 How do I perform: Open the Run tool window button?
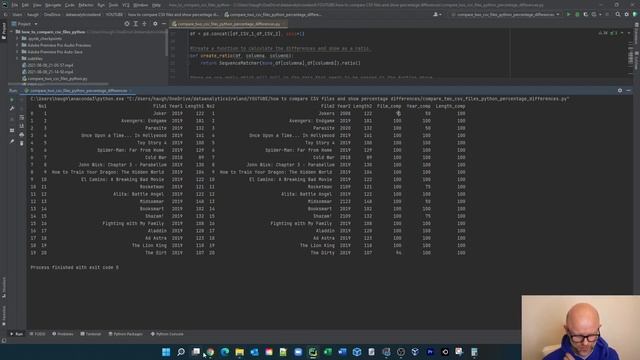(16, 334)
